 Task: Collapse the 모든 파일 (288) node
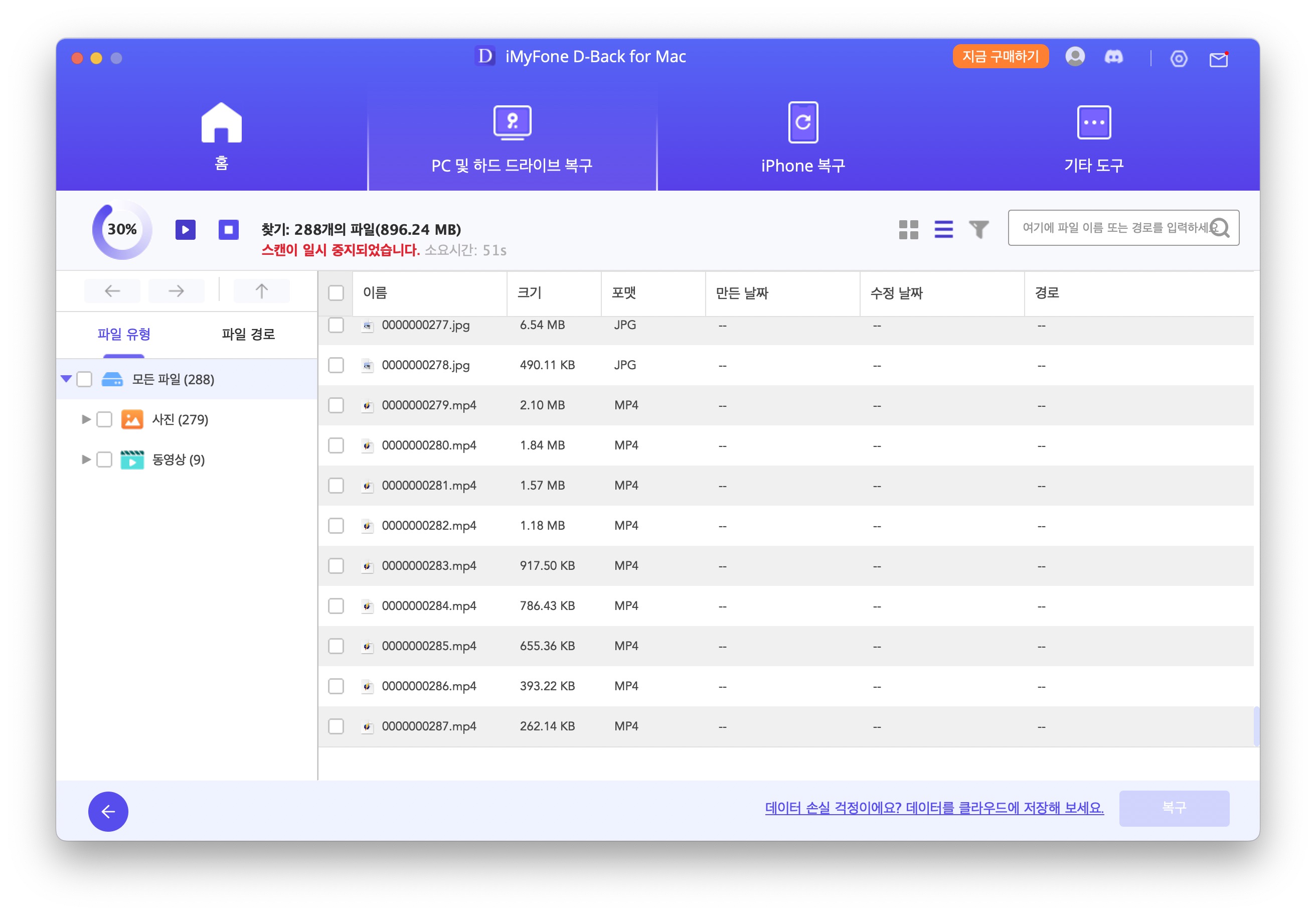[66, 379]
